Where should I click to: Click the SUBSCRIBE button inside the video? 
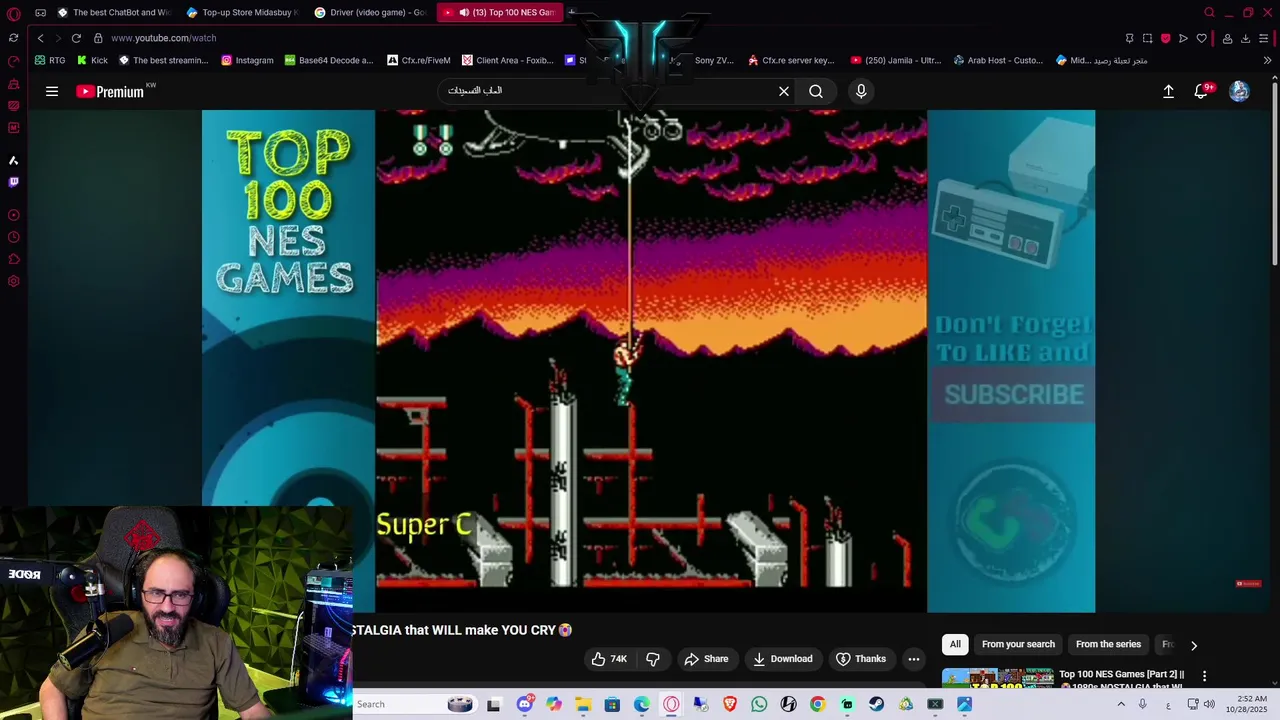pyautogui.click(x=1014, y=395)
